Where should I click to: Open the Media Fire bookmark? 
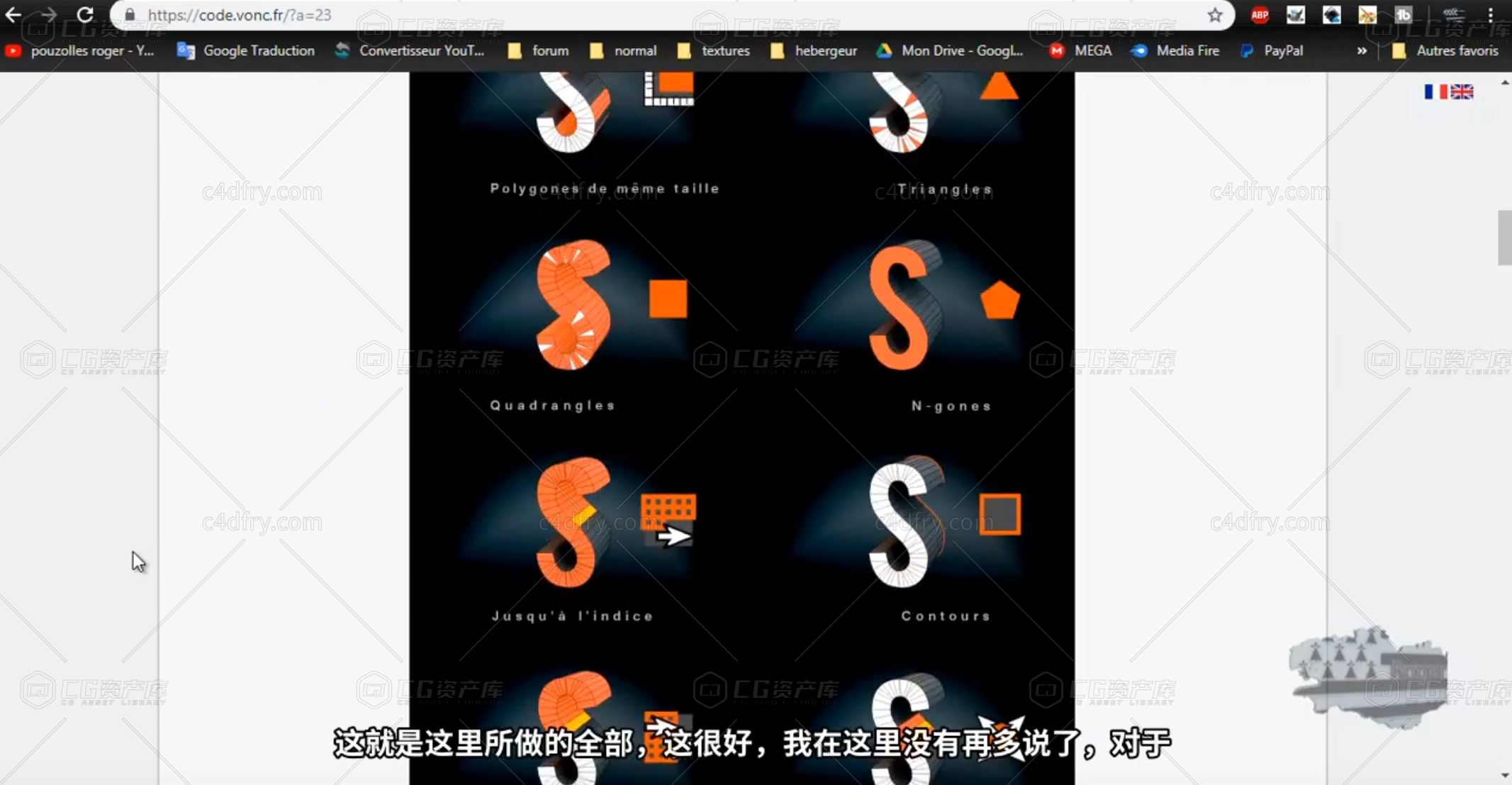[x=1175, y=50]
